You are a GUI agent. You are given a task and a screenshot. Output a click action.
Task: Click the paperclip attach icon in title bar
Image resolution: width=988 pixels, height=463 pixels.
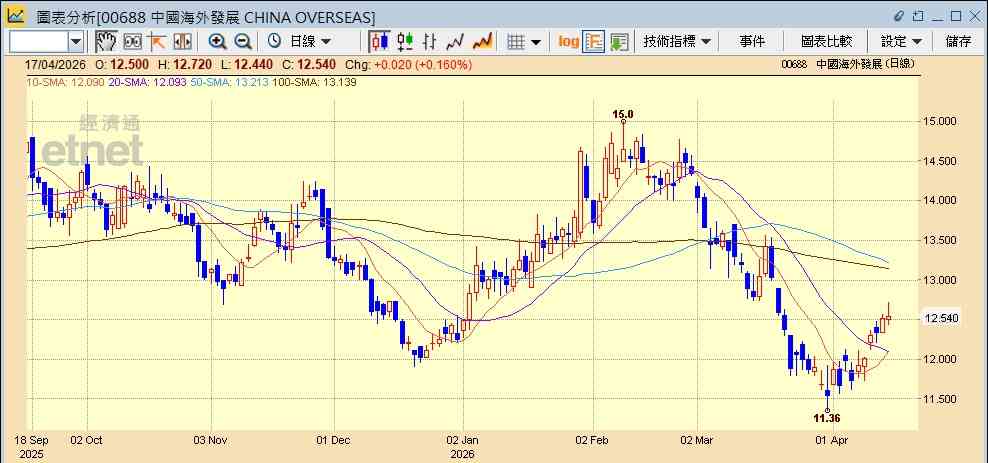tap(899, 15)
